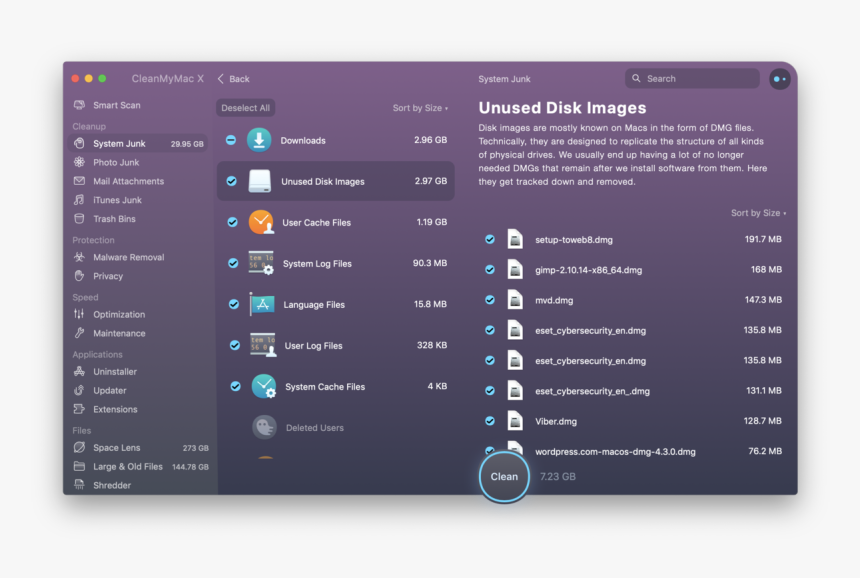The image size is (860, 578).
Task: Click the User Cache Files orange icon
Action: click(x=261, y=222)
